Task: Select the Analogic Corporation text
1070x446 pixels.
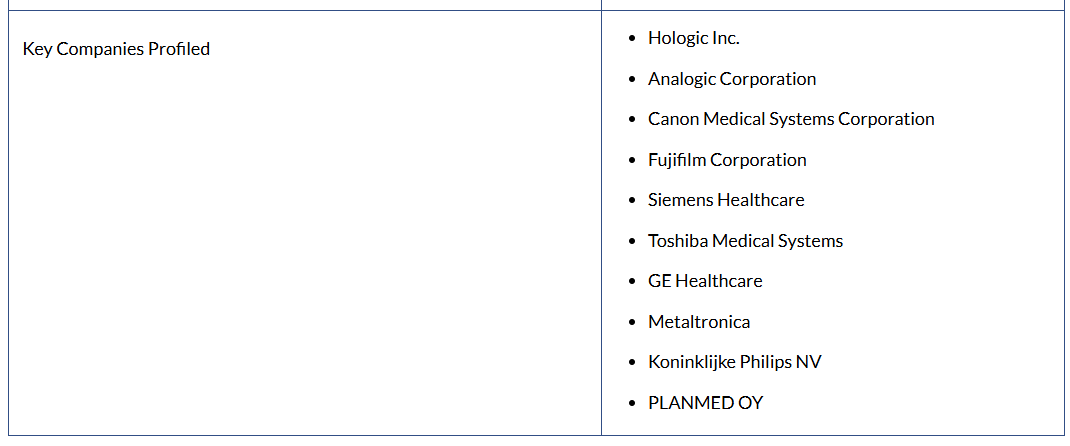Action: tap(732, 79)
